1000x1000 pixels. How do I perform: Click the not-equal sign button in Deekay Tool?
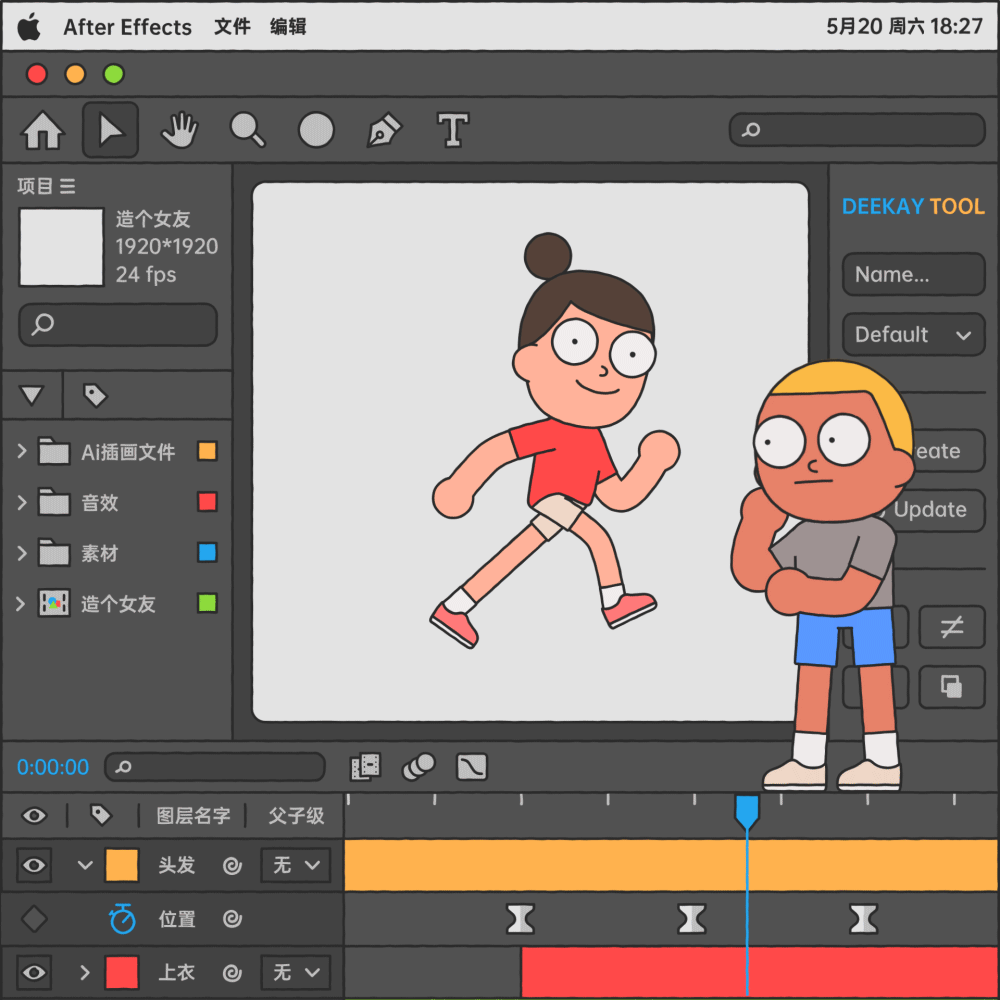click(952, 627)
